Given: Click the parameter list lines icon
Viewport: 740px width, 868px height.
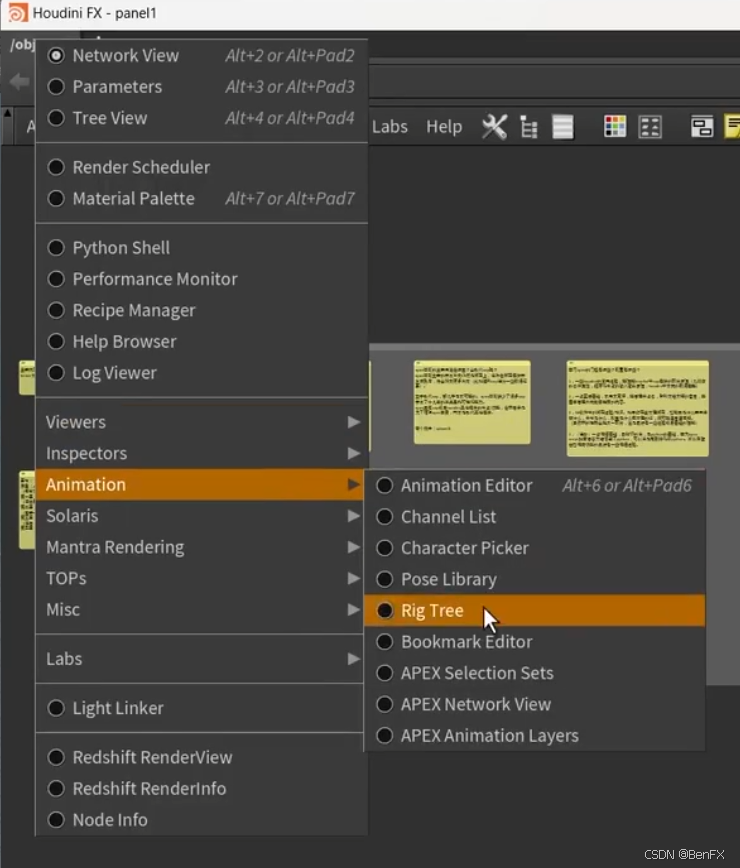Looking at the screenshot, I should [x=563, y=127].
